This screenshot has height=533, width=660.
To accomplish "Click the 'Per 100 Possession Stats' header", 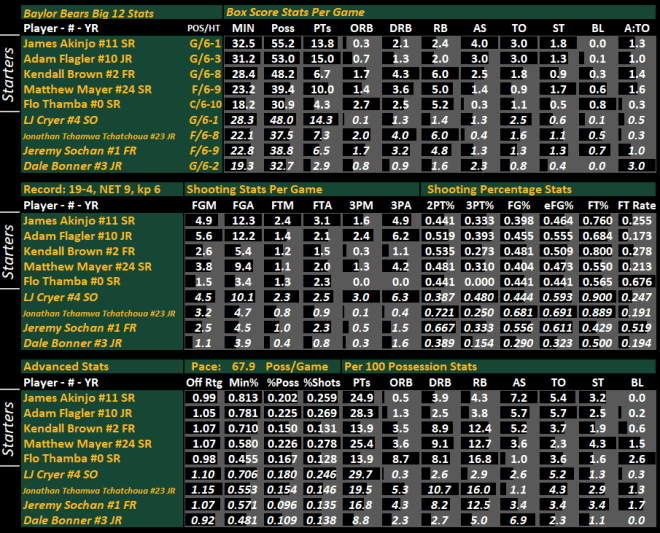I will point(410,367).
